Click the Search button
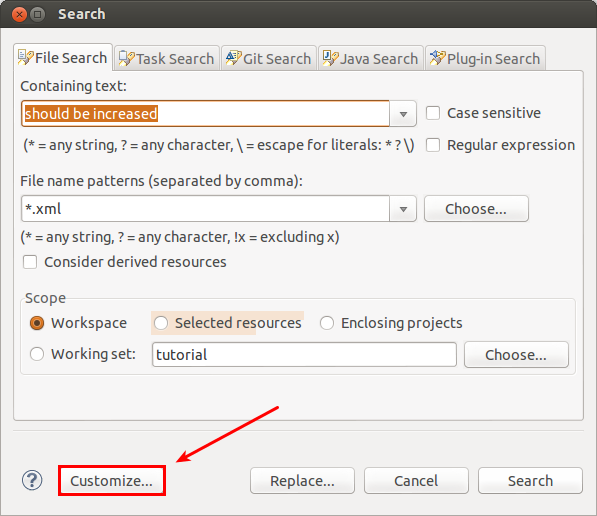This screenshot has width=597, height=516. [x=530, y=481]
